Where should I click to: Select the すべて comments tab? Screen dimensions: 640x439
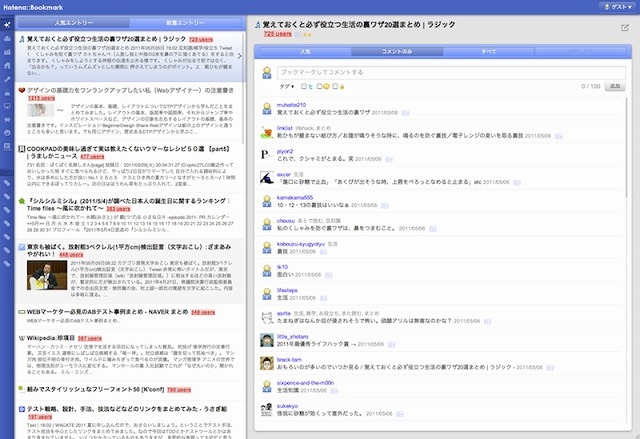tap(489, 52)
